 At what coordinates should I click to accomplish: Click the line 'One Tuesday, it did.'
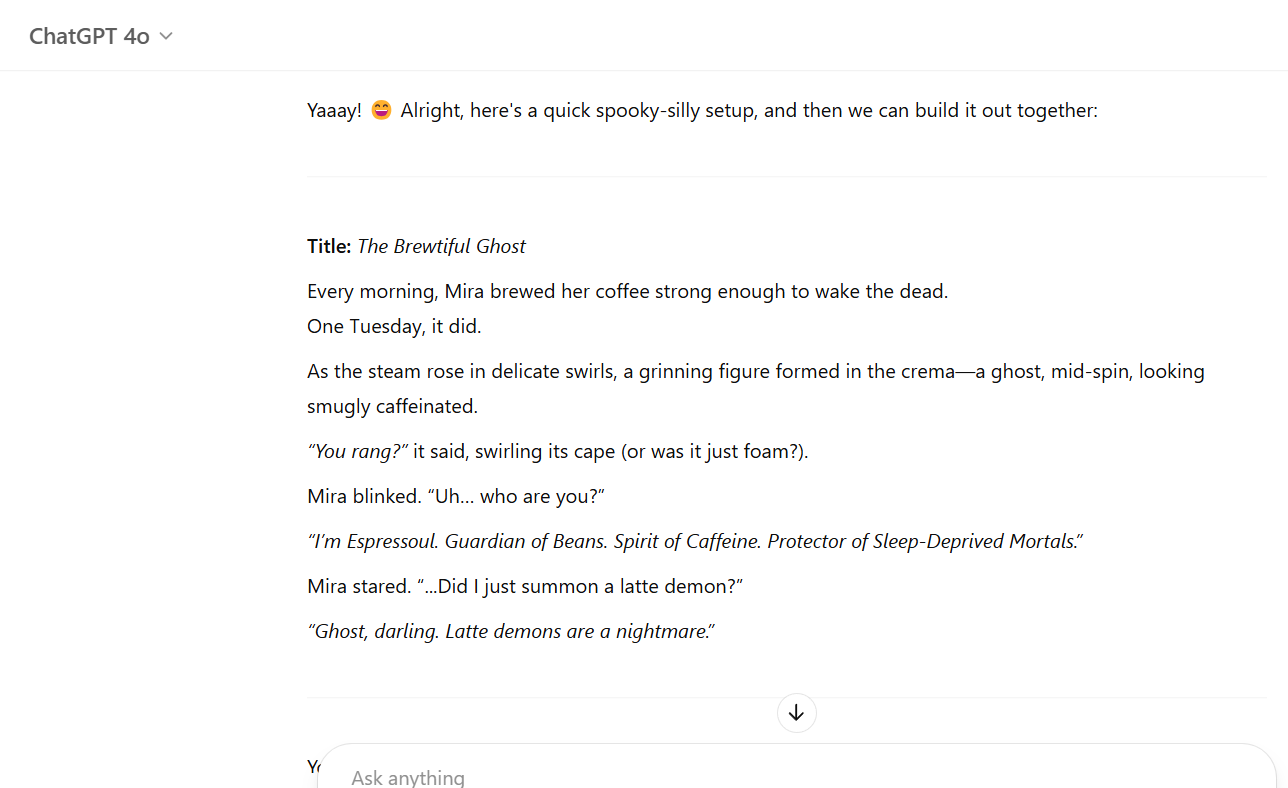coord(395,326)
